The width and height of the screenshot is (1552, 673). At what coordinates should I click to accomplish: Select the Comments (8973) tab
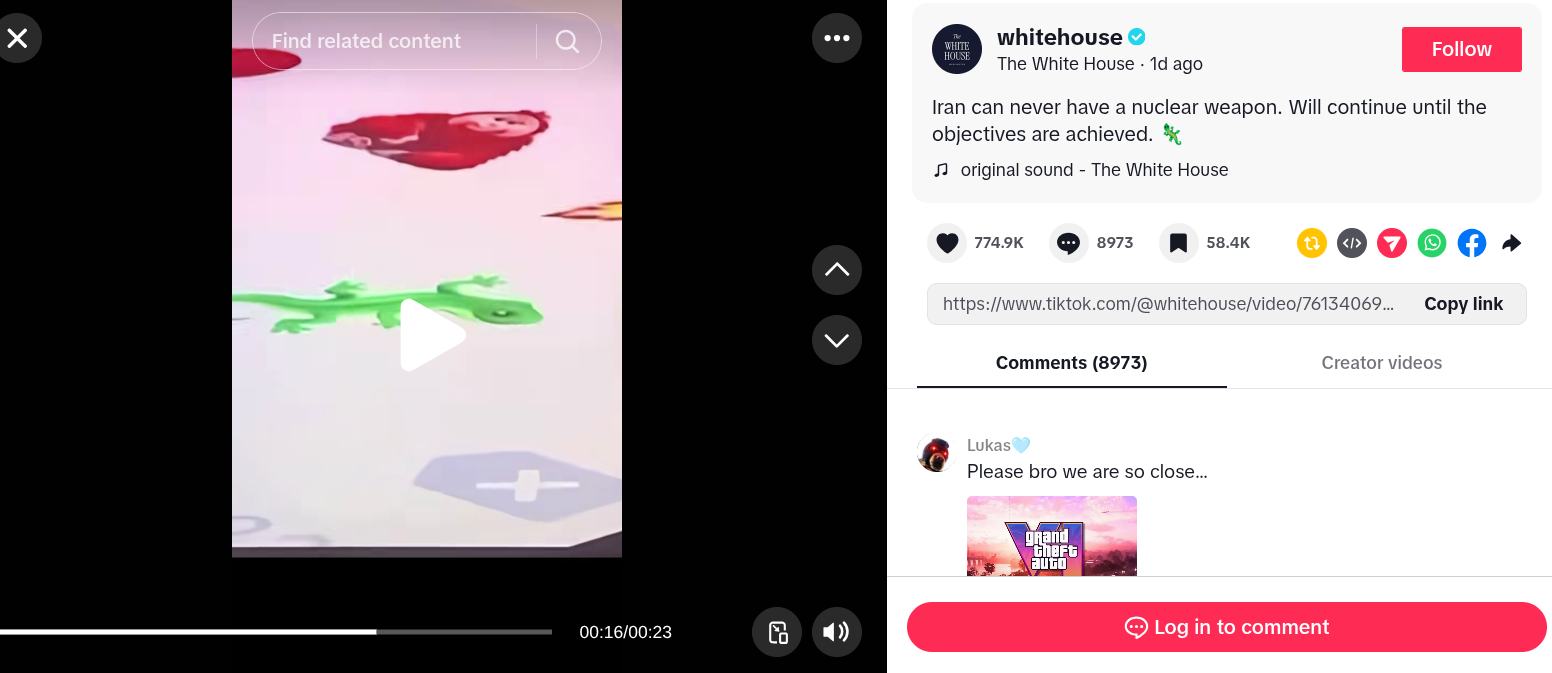tap(1071, 363)
